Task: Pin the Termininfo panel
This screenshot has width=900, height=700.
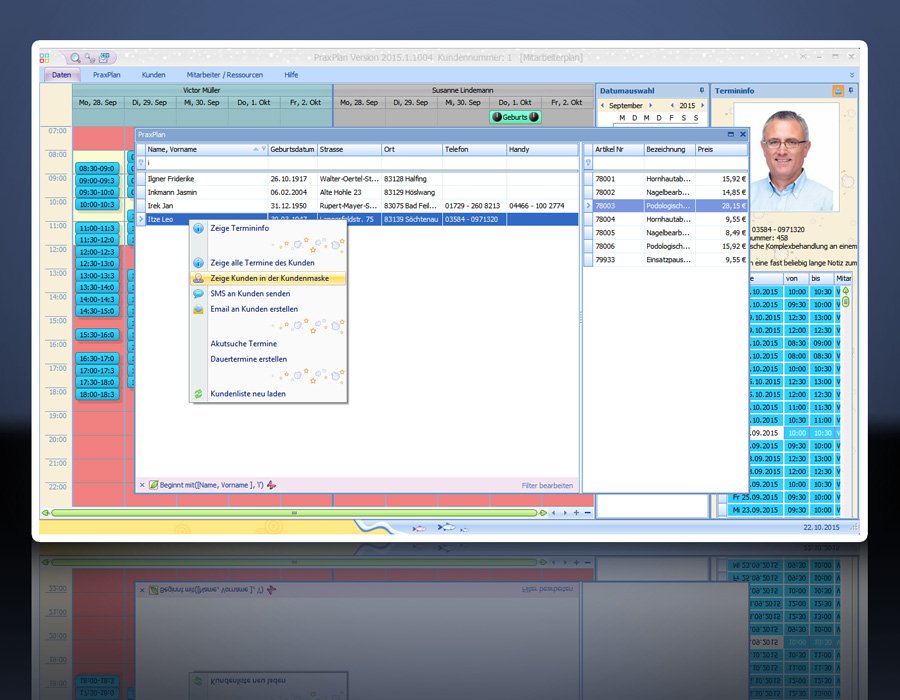Action: [851, 91]
